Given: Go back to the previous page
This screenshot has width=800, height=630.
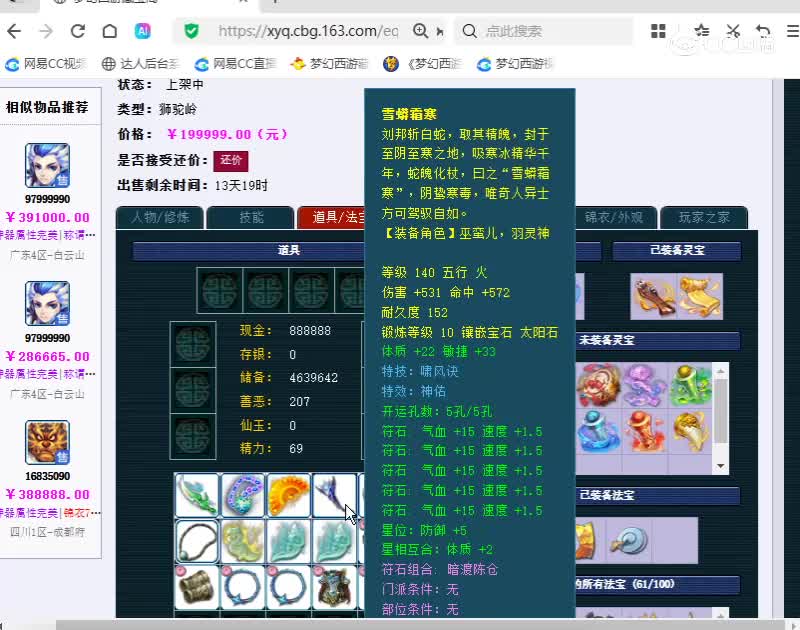Looking at the screenshot, I should [x=14, y=31].
